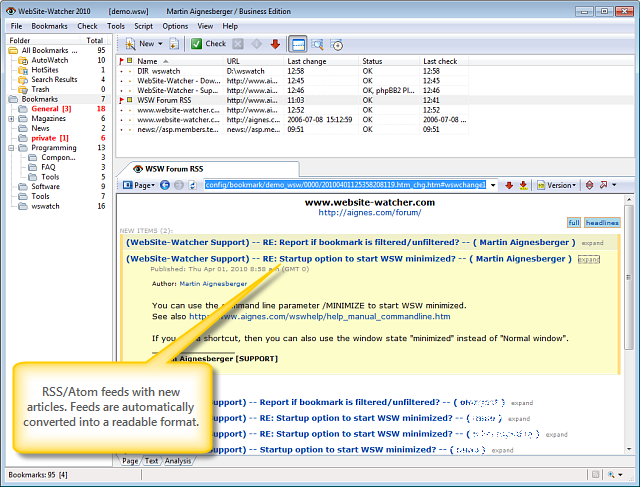Open the Version dropdown menu
Screen dimensions: 640x487
[x=557, y=185]
